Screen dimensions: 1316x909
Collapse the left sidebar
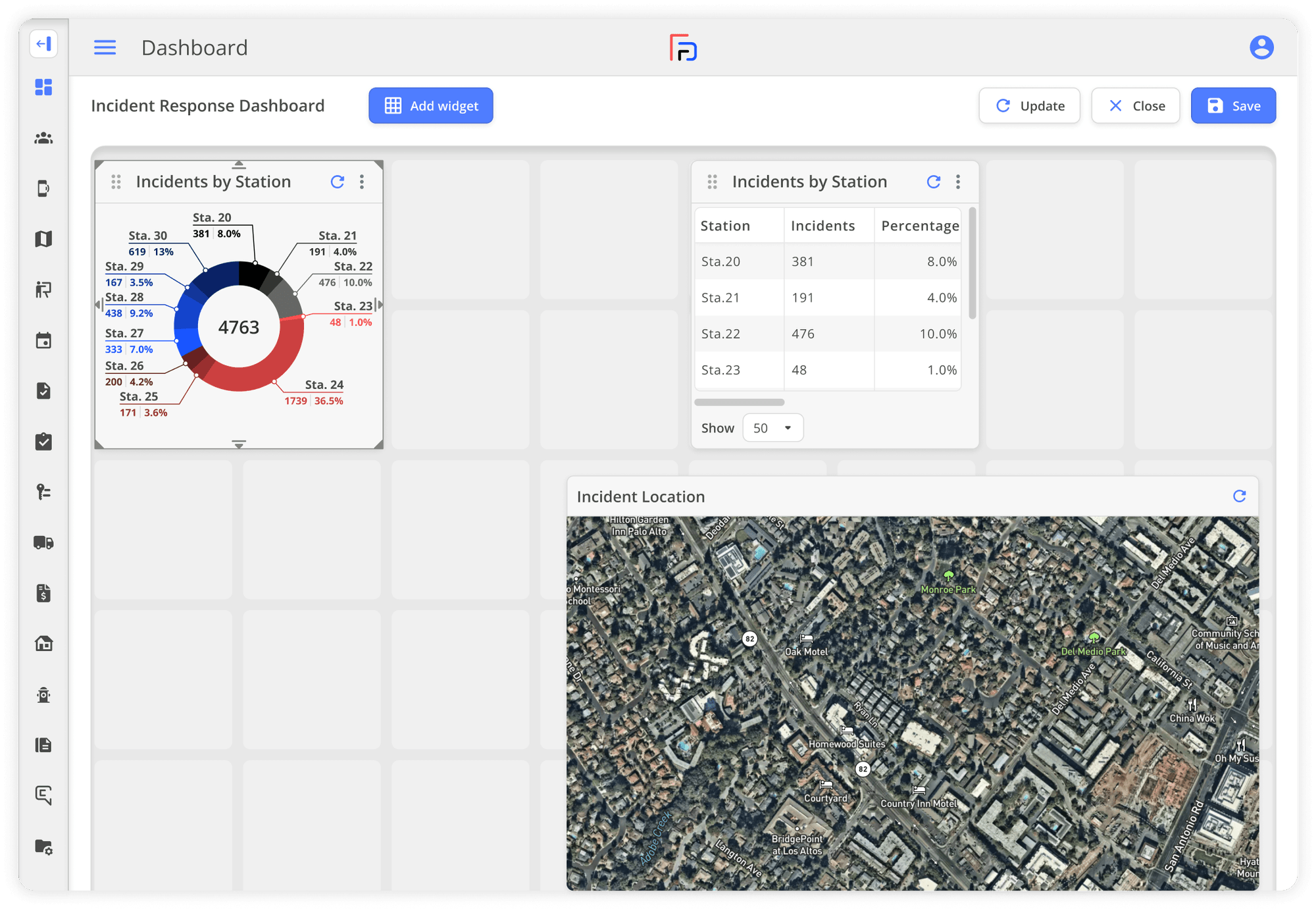[x=43, y=44]
